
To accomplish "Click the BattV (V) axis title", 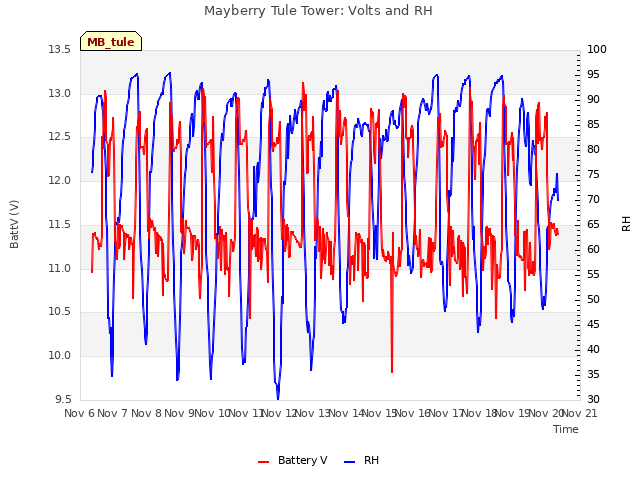I will click(x=14, y=224).
